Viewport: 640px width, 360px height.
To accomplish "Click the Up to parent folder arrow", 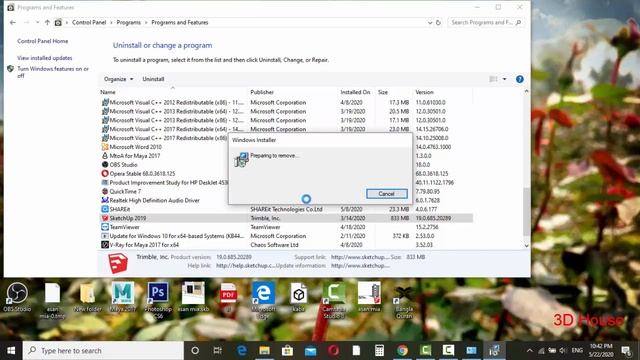I will pyautogui.click(x=47, y=22).
